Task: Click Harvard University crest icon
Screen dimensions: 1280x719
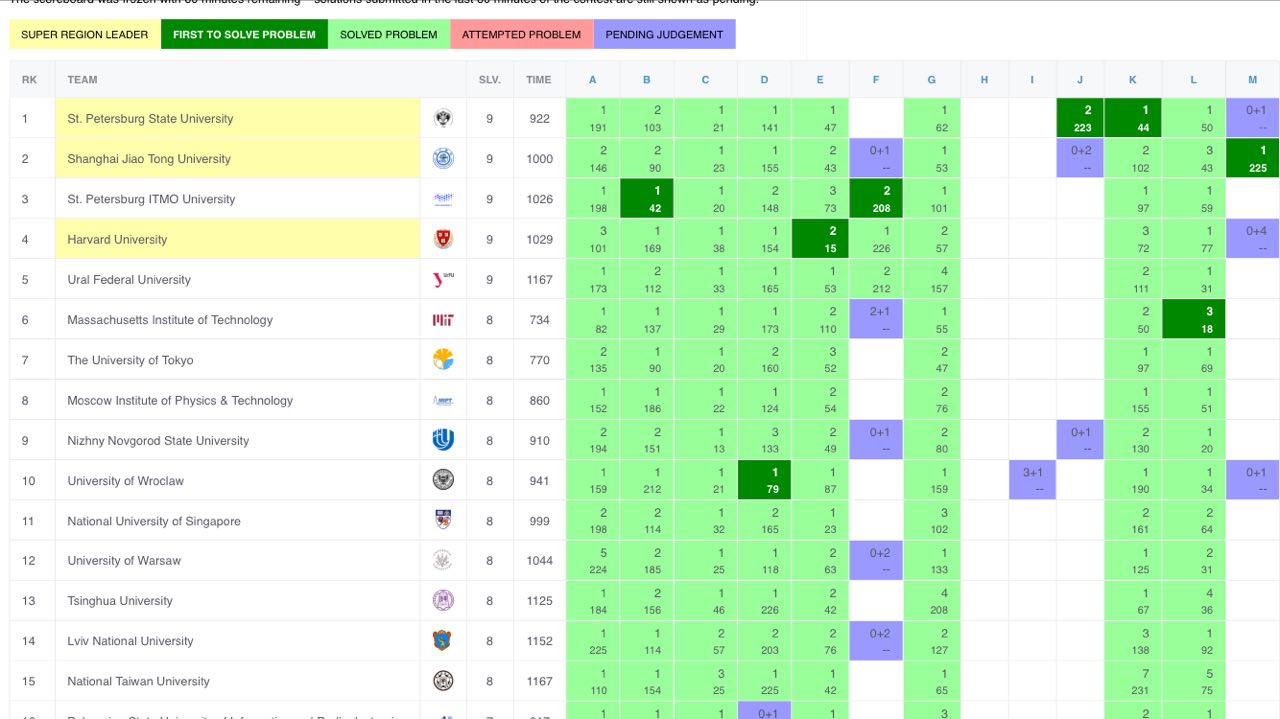Action: (x=443, y=239)
